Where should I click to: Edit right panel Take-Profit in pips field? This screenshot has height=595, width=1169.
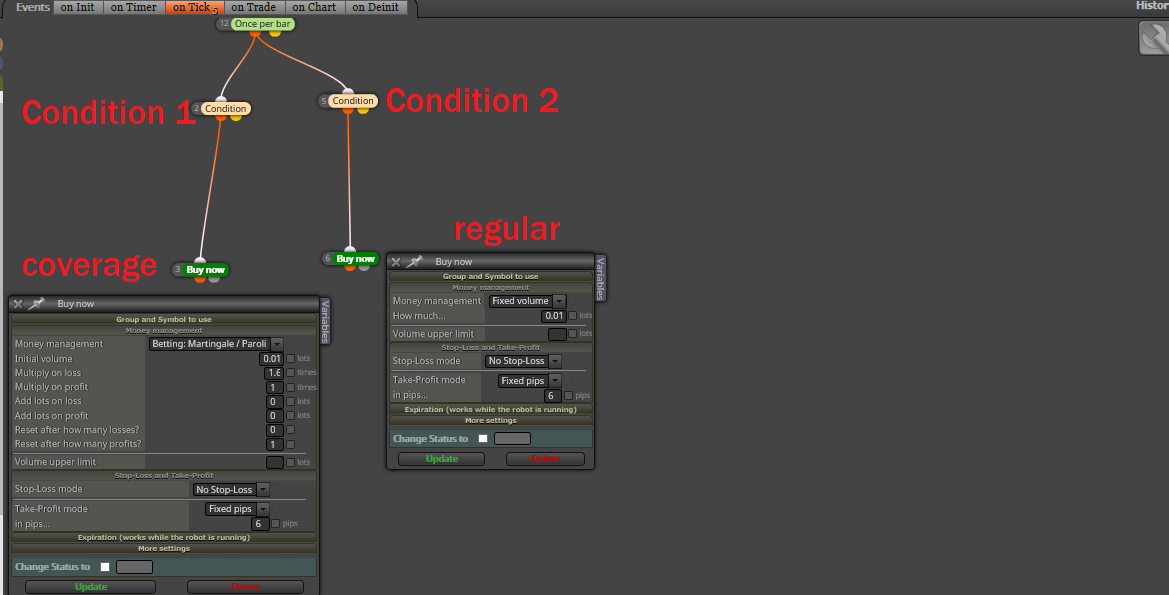click(552, 396)
